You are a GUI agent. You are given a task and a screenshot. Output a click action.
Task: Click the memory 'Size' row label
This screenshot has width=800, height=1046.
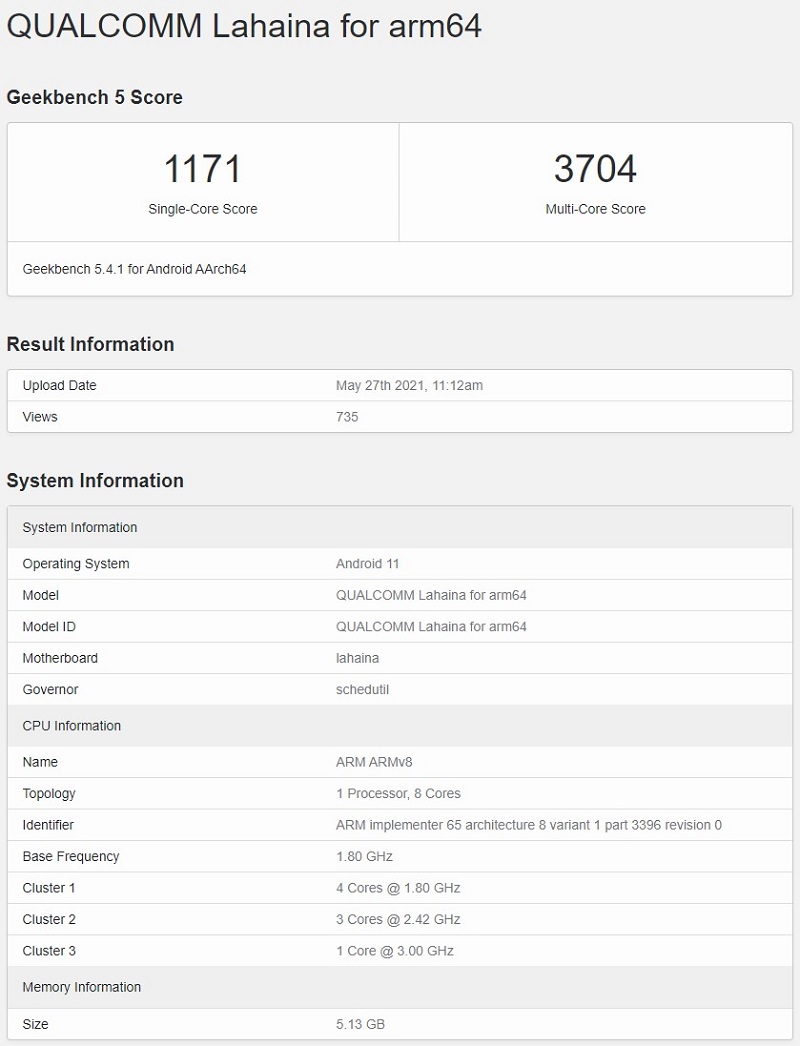[35, 1024]
